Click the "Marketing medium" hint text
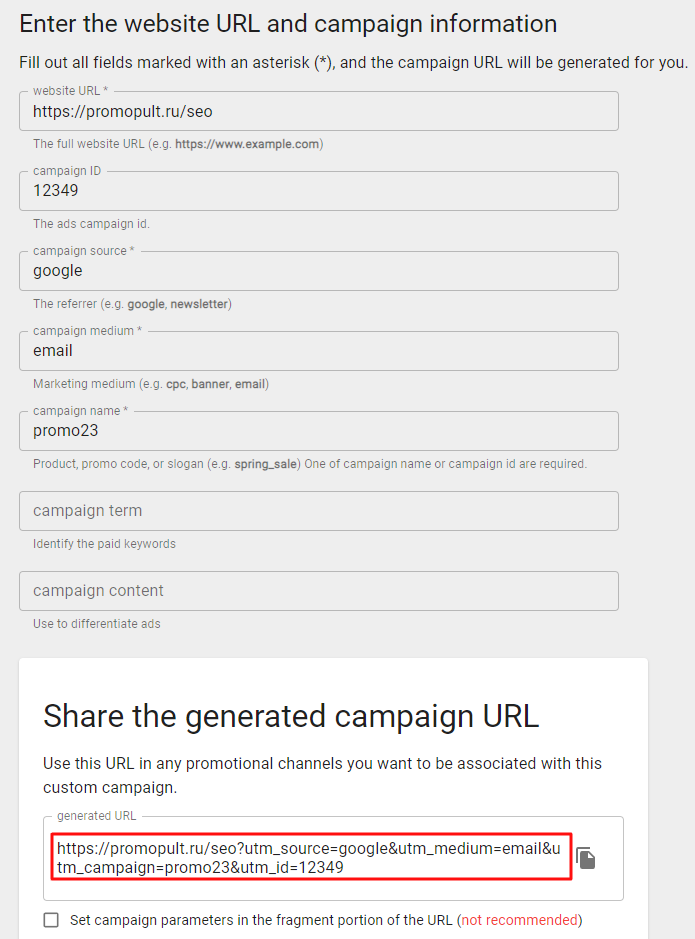 150,384
